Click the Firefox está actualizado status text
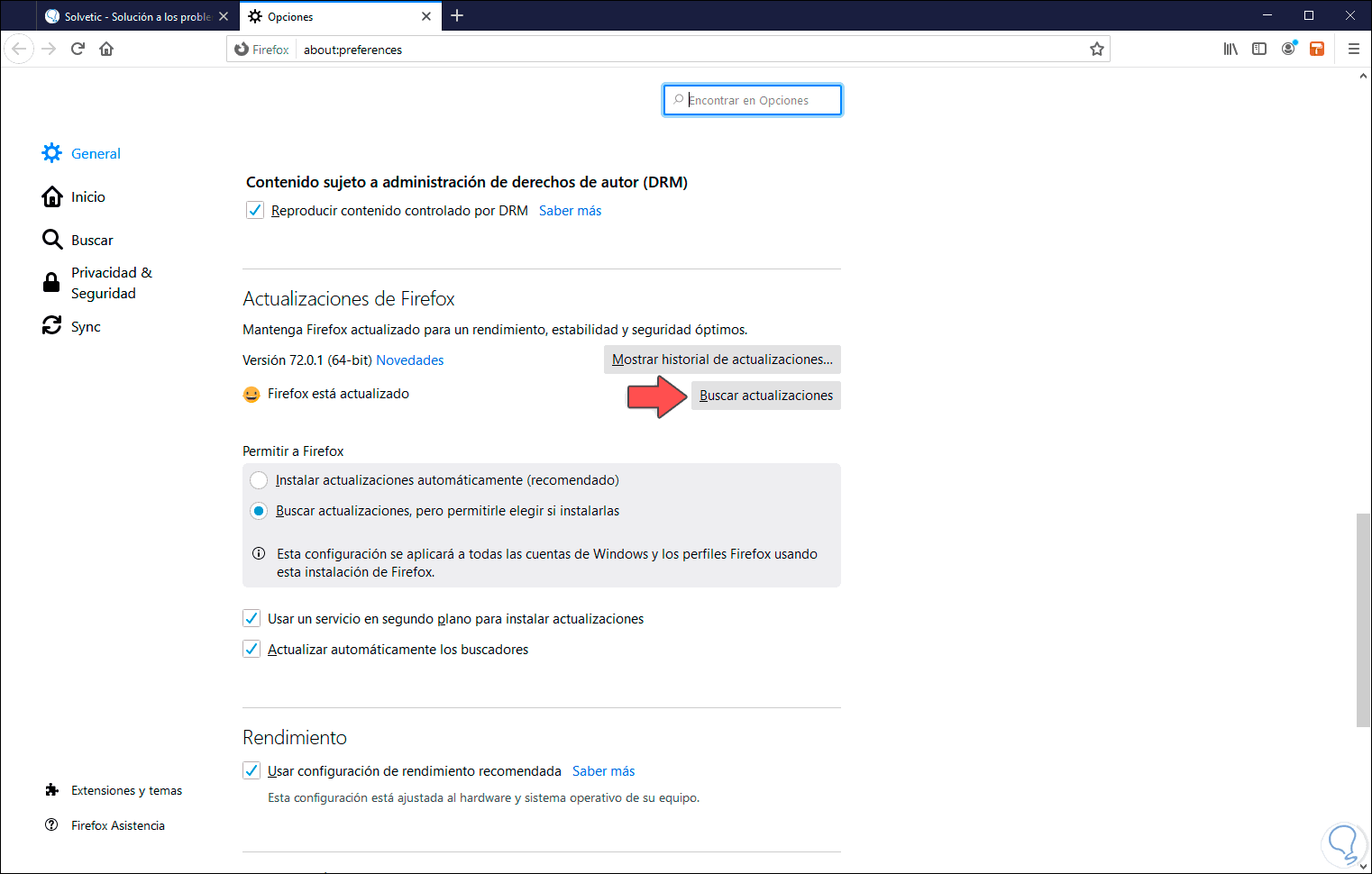 pyautogui.click(x=338, y=394)
